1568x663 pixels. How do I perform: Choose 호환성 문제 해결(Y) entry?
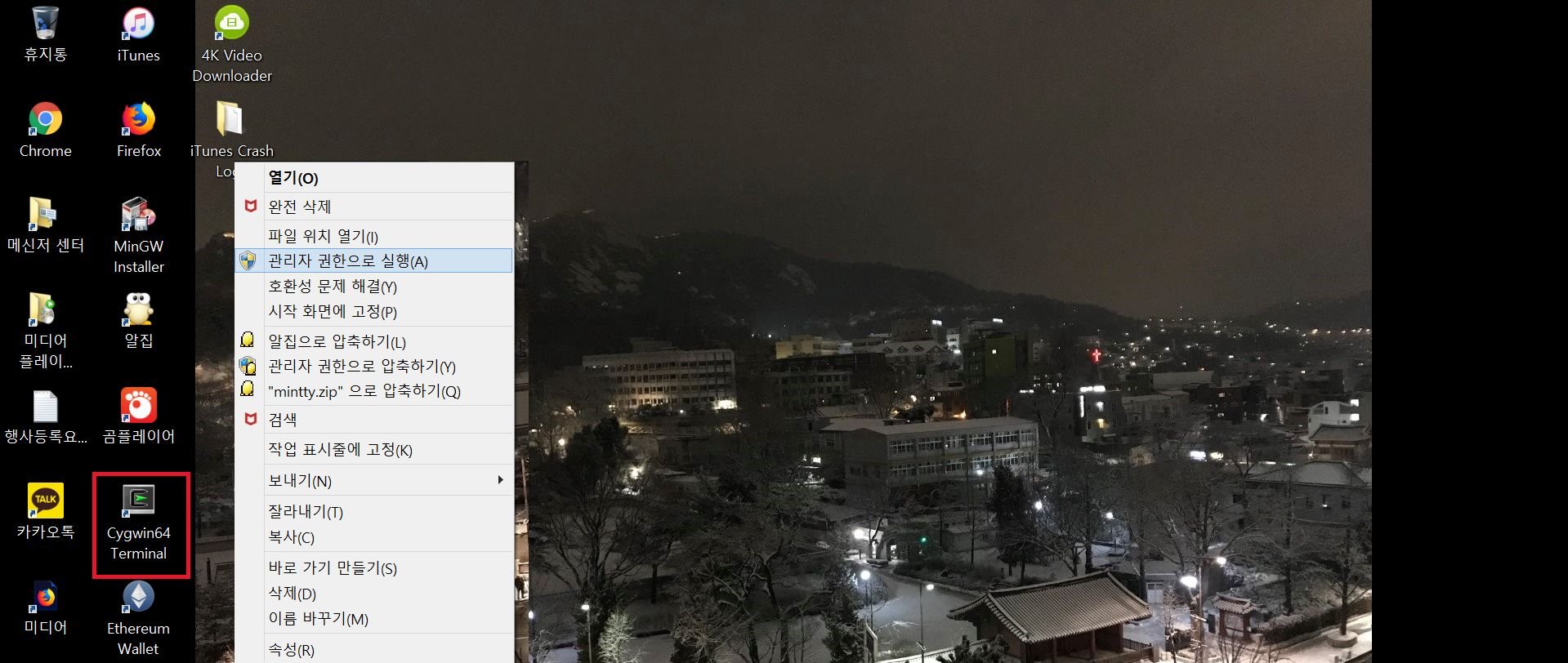pyautogui.click(x=374, y=287)
